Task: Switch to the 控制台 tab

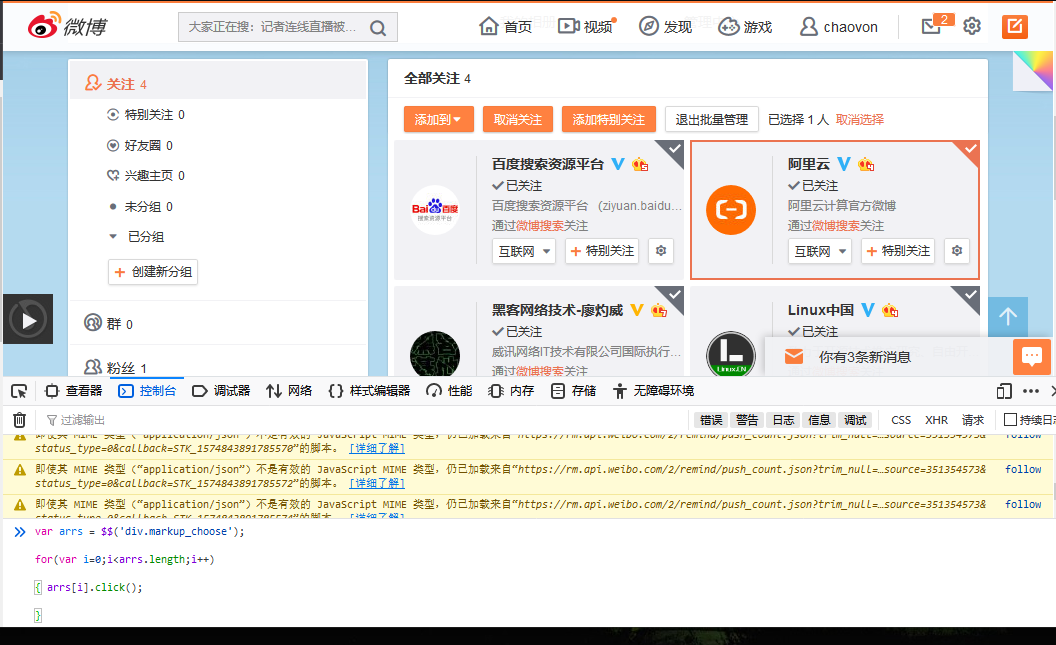Action: (x=147, y=391)
